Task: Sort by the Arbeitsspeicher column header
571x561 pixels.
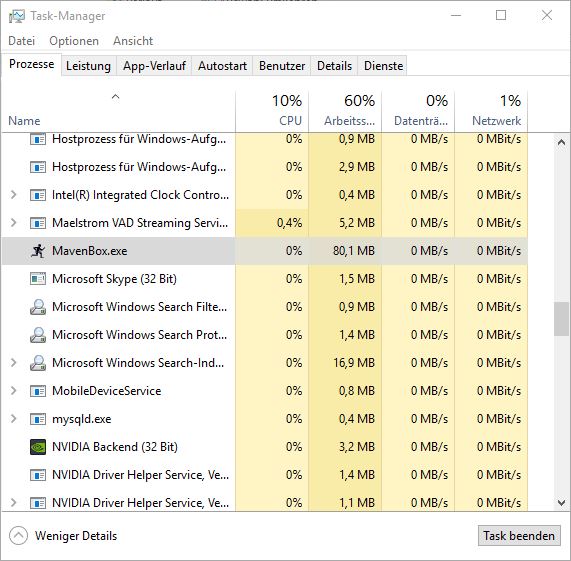Action: click(345, 111)
